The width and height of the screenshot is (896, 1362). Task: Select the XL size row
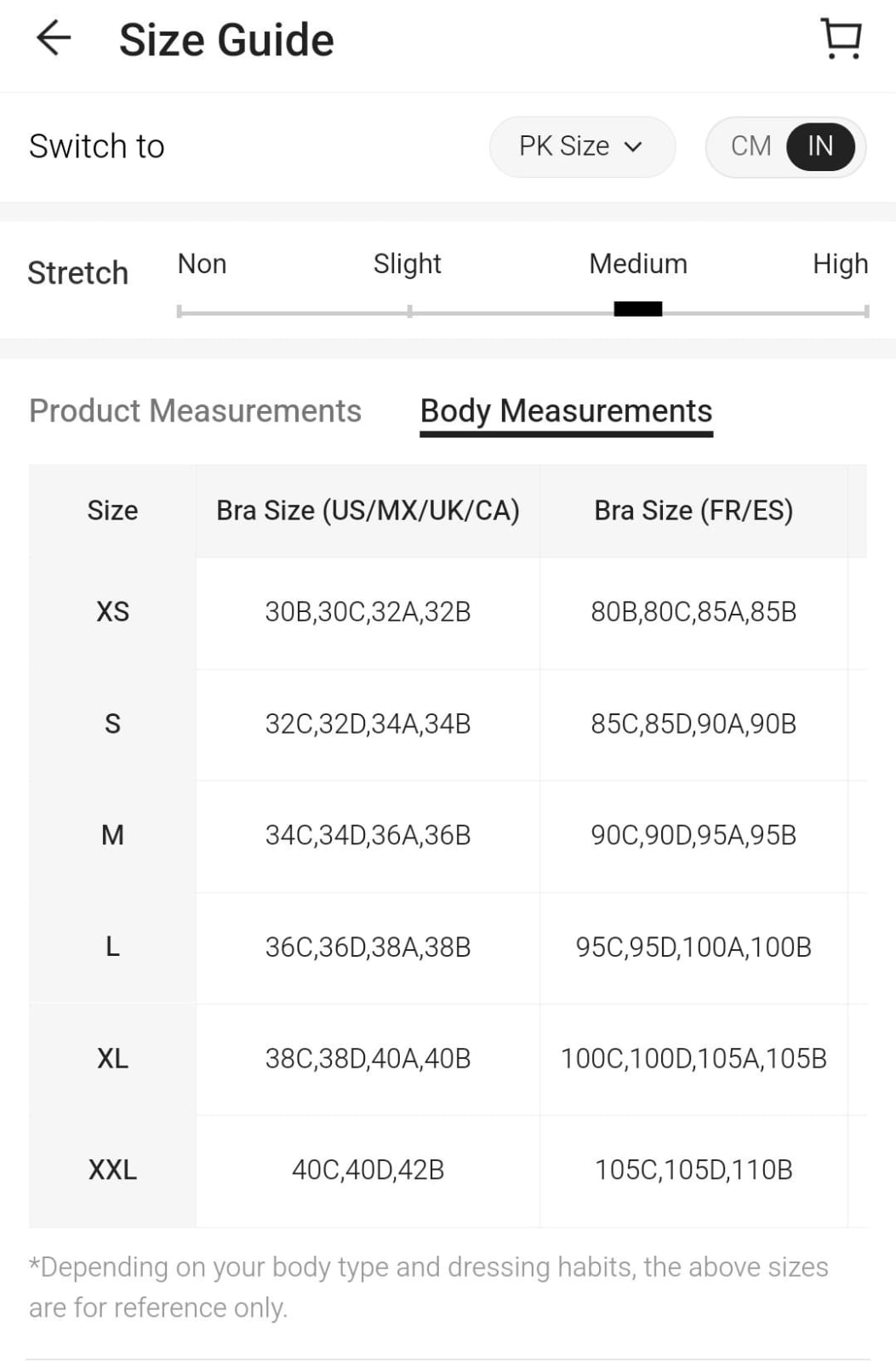pos(112,1059)
